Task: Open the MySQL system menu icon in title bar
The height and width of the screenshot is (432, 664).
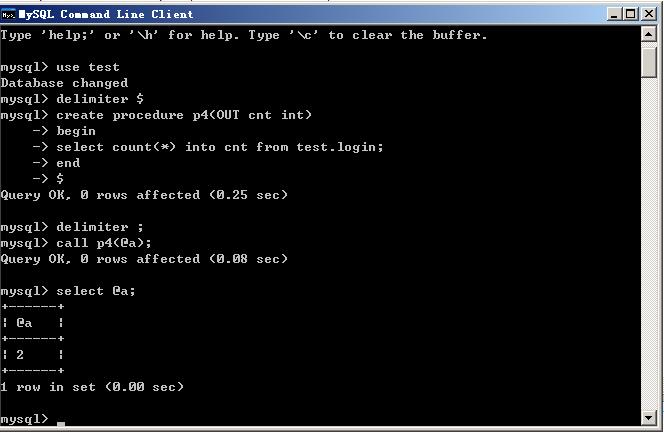Action: [x=8, y=15]
